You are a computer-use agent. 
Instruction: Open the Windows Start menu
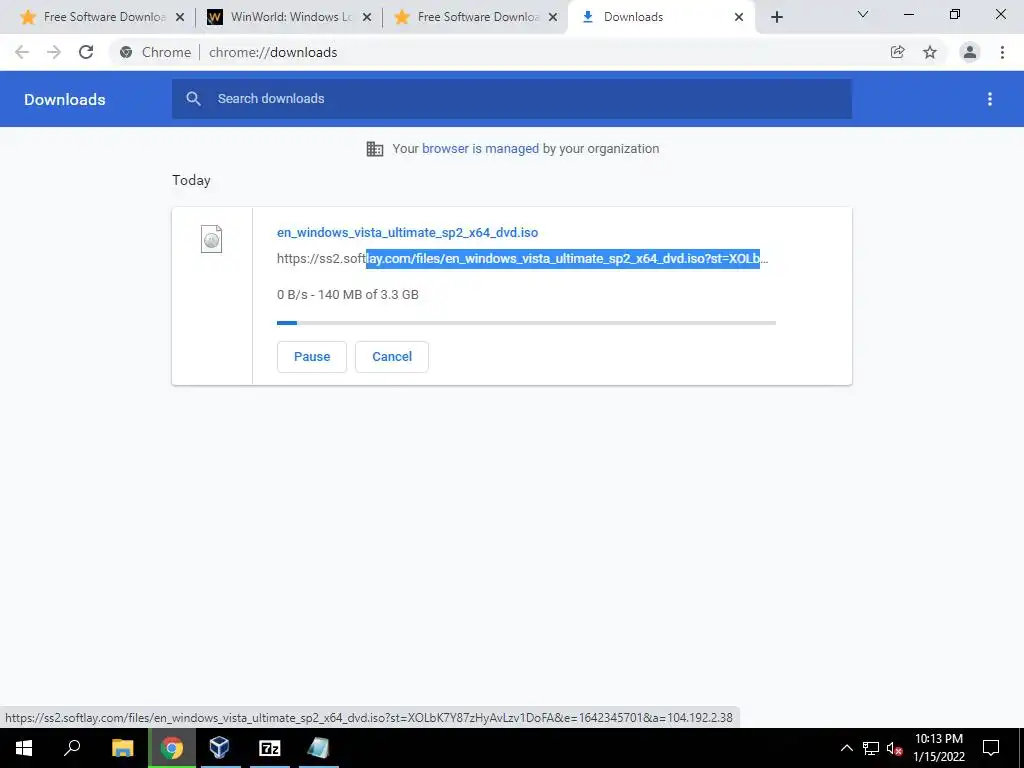pos(24,748)
